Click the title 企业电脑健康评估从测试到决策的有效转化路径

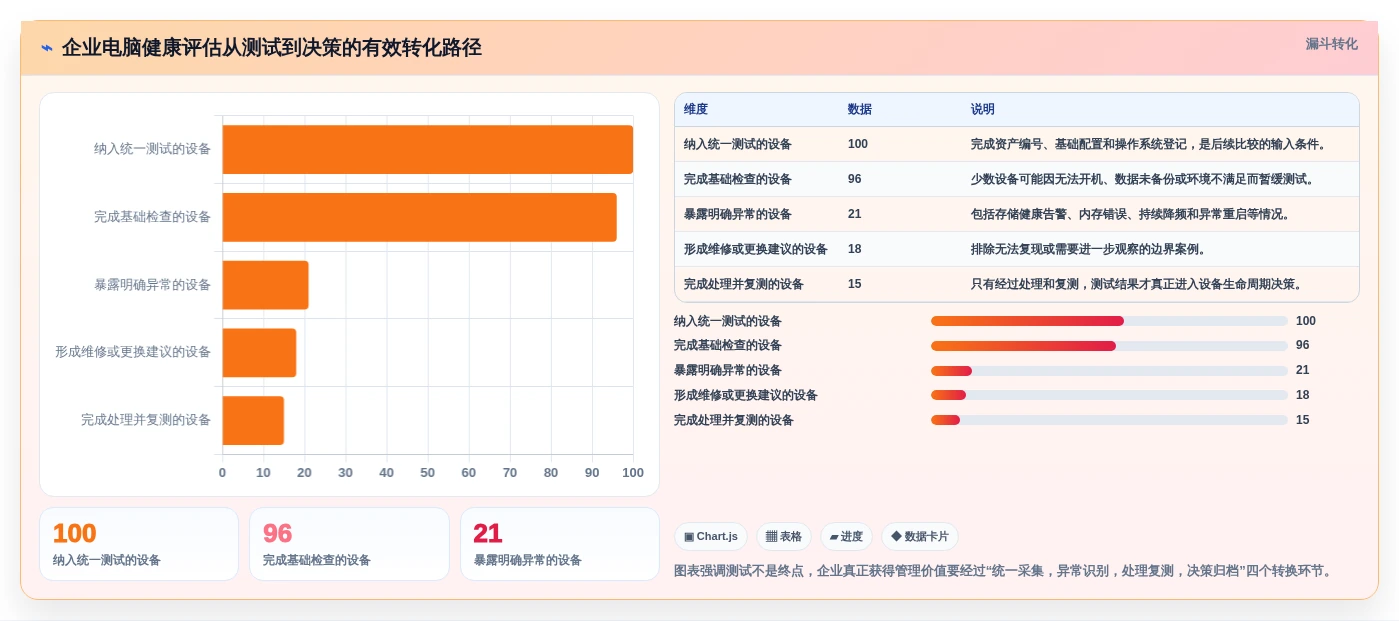[x=272, y=47]
